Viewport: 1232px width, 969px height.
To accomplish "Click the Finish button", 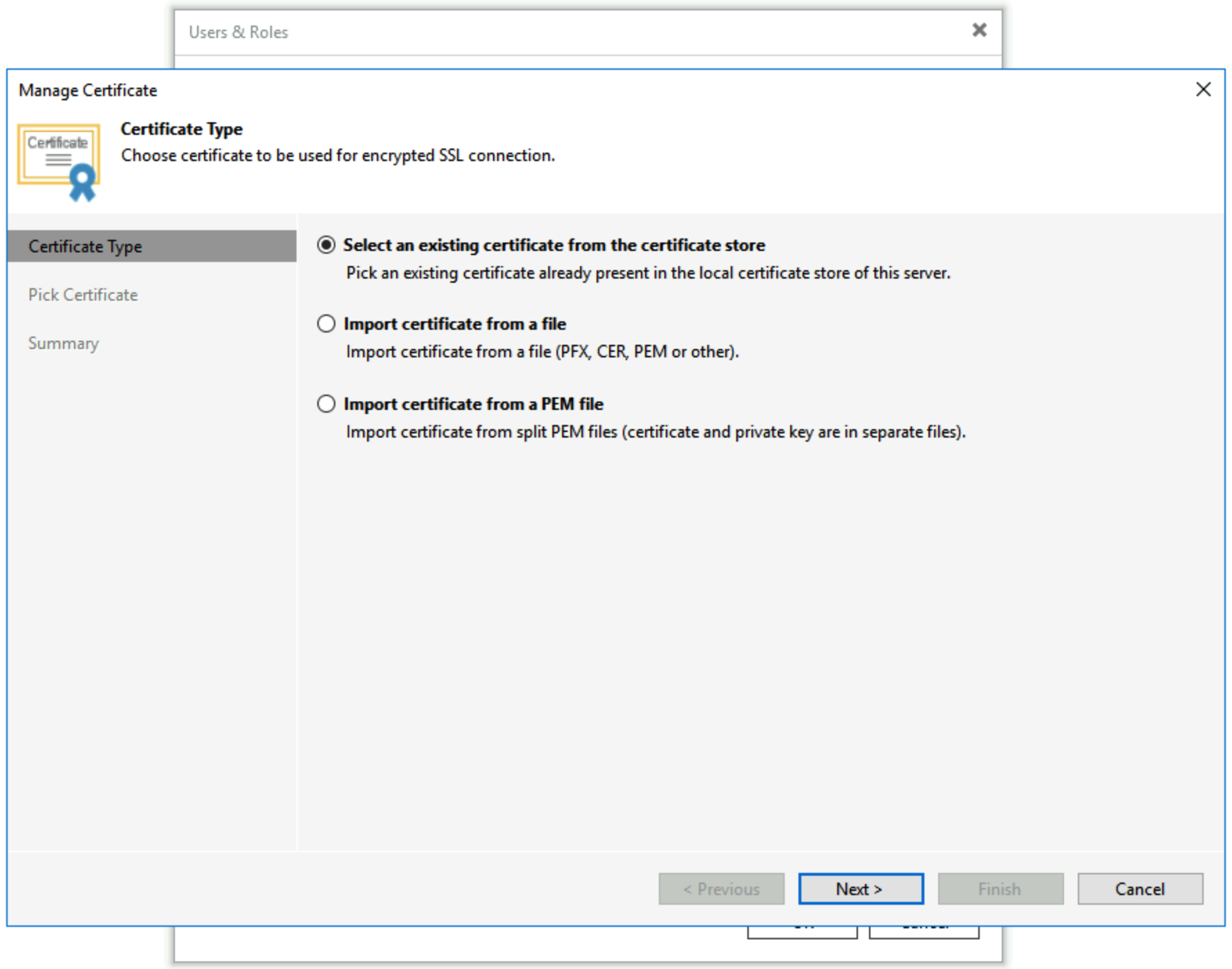I will pos(1000,889).
